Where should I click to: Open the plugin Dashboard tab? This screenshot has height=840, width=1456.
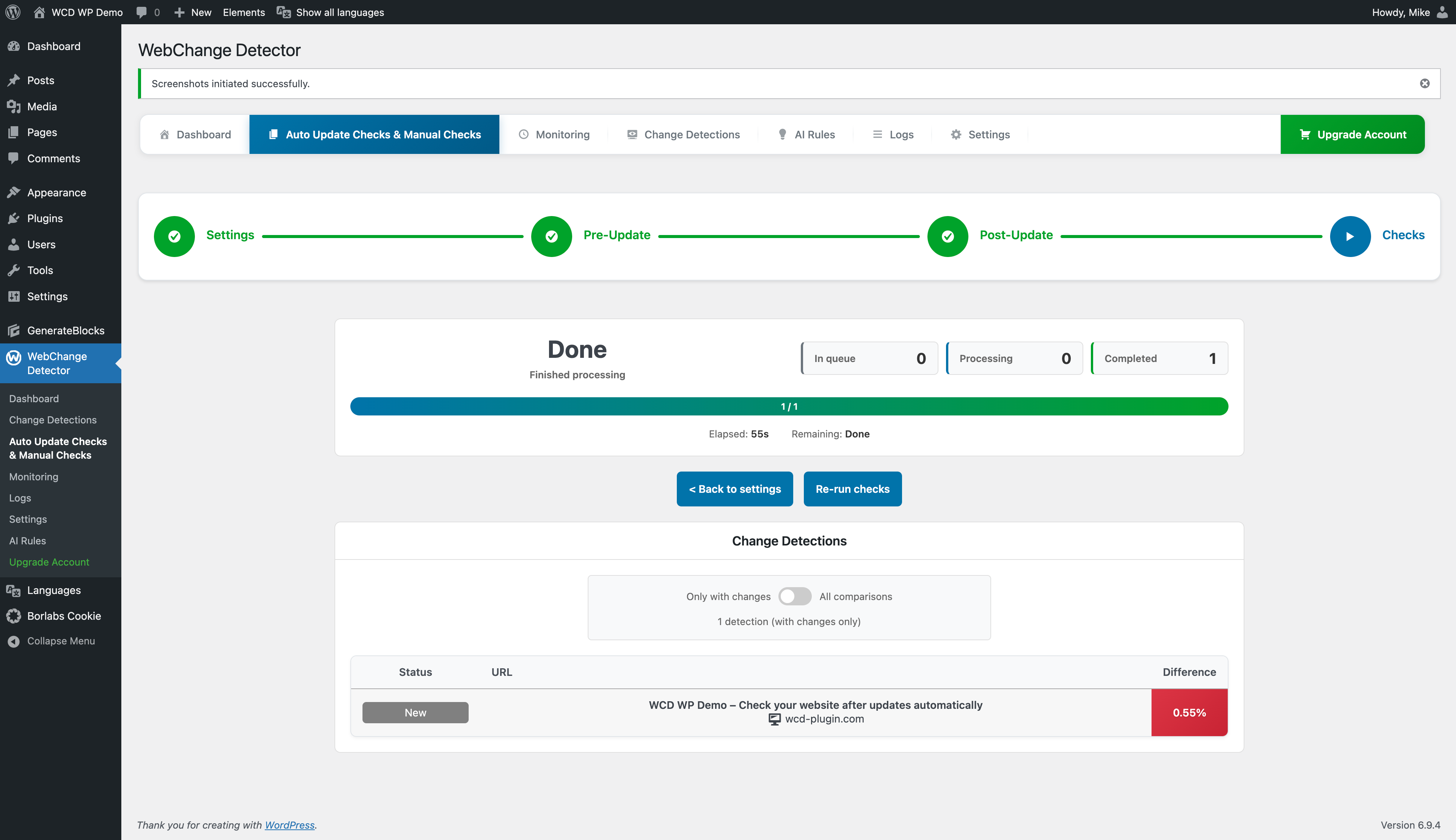click(x=195, y=135)
